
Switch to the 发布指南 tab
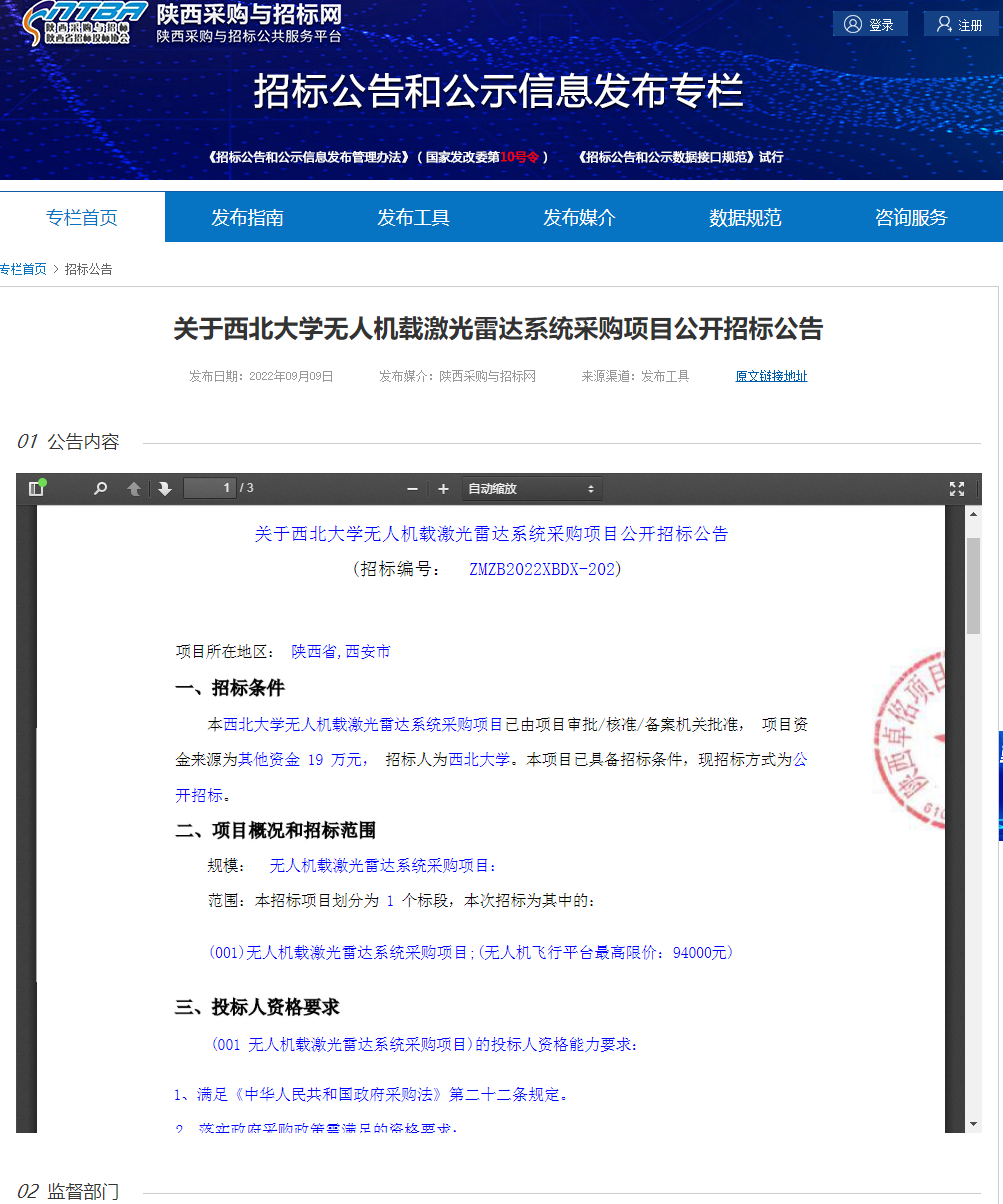[247, 218]
